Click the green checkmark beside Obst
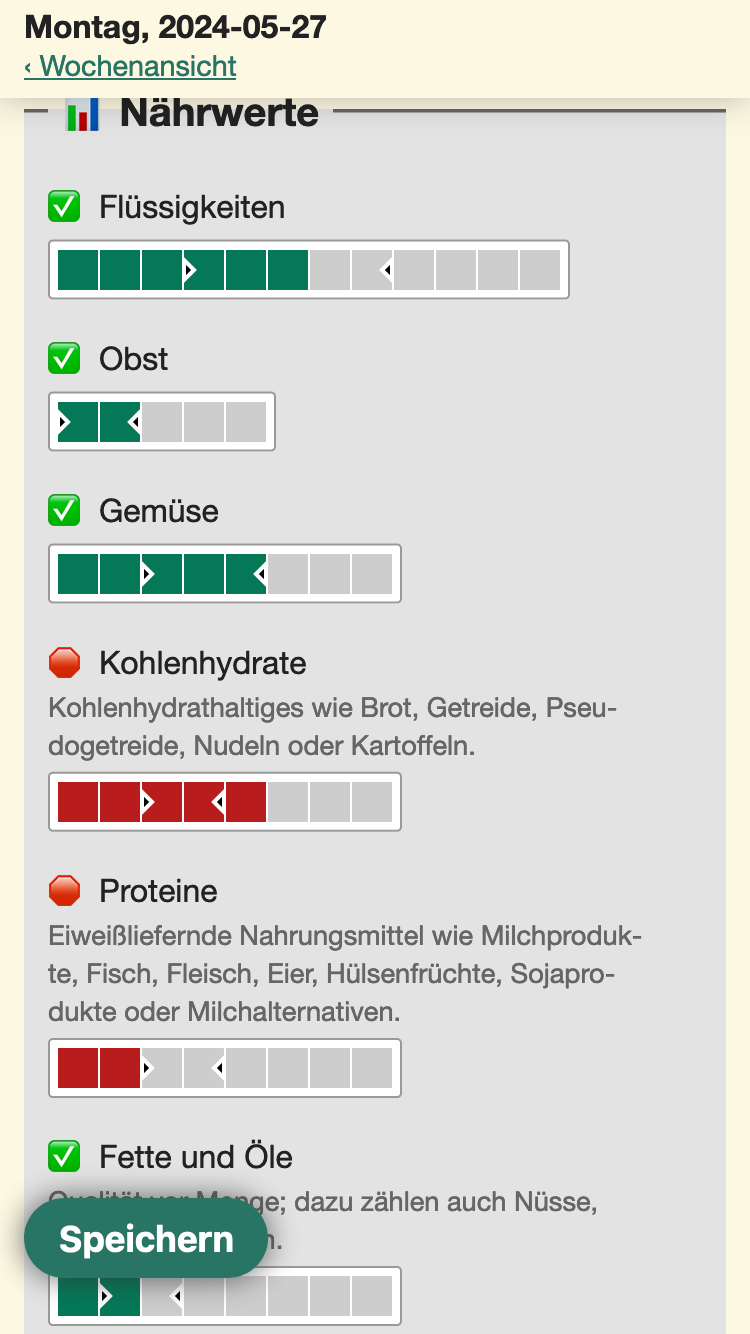 (65, 358)
